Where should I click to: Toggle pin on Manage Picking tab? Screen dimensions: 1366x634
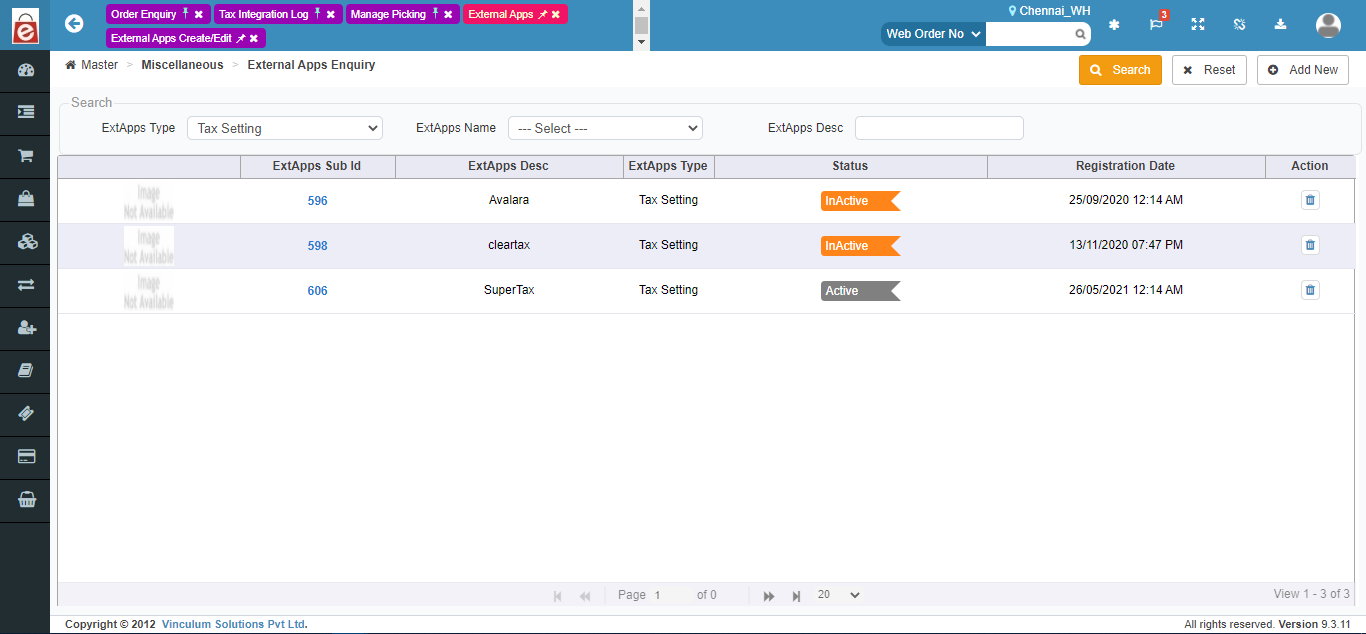tap(435, 14)
